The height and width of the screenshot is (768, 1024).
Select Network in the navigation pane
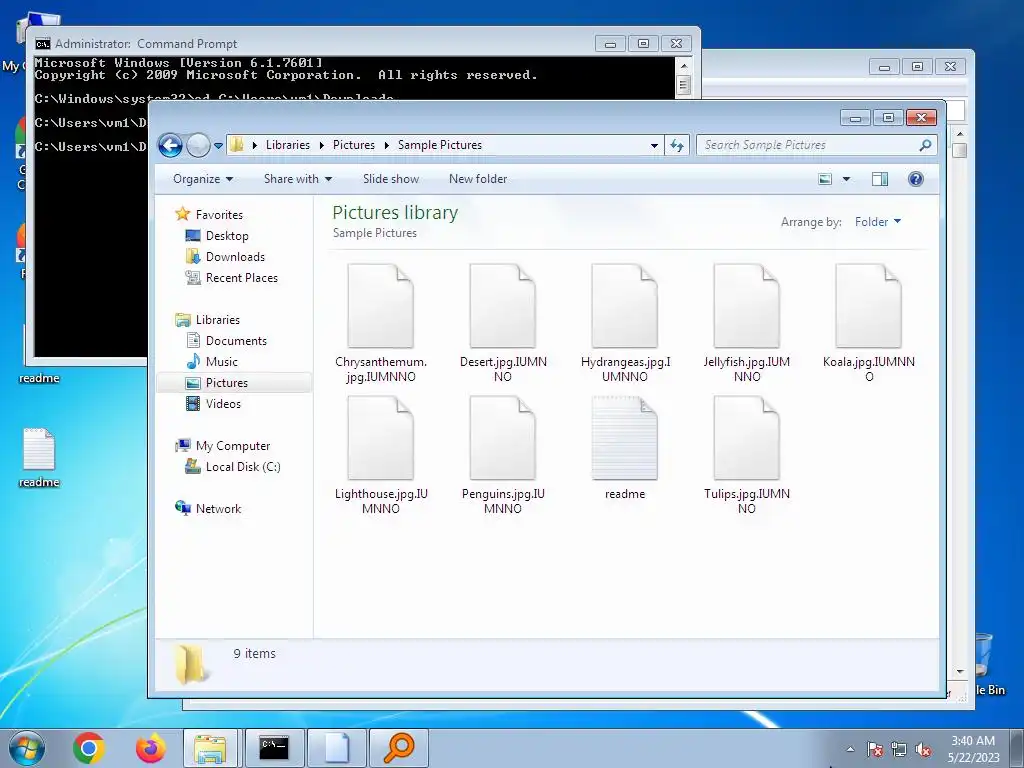point(218,509)
